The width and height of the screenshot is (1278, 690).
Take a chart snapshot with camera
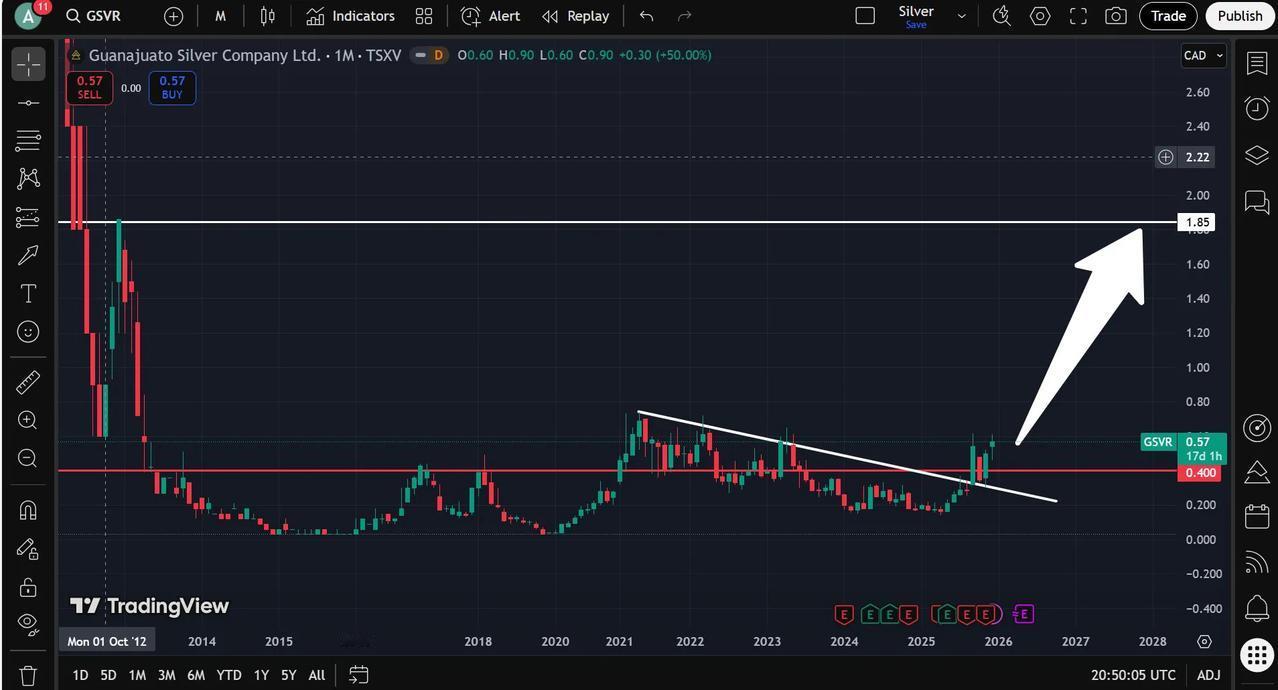point(1115,16)
